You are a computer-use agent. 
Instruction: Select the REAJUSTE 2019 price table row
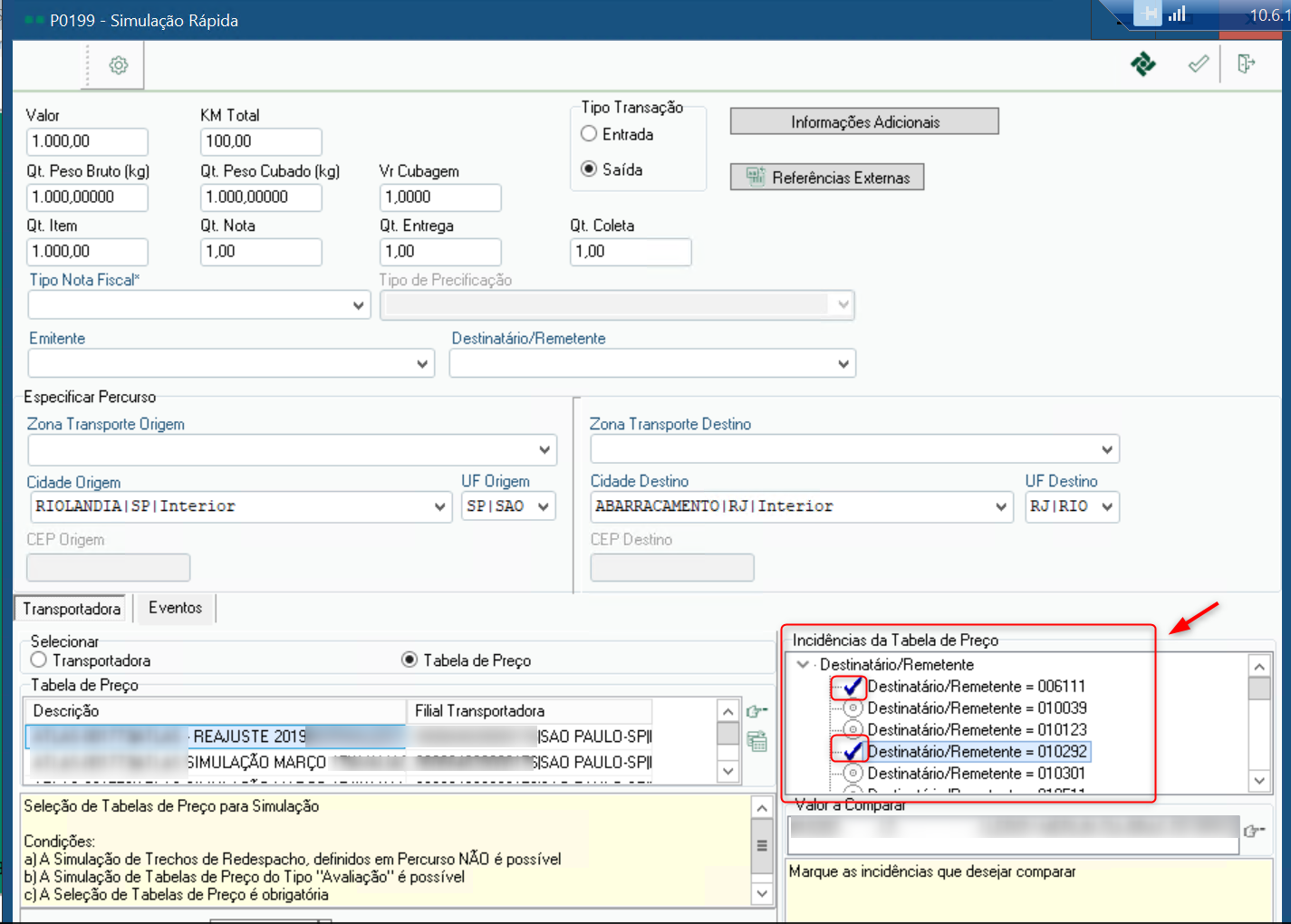338,736
